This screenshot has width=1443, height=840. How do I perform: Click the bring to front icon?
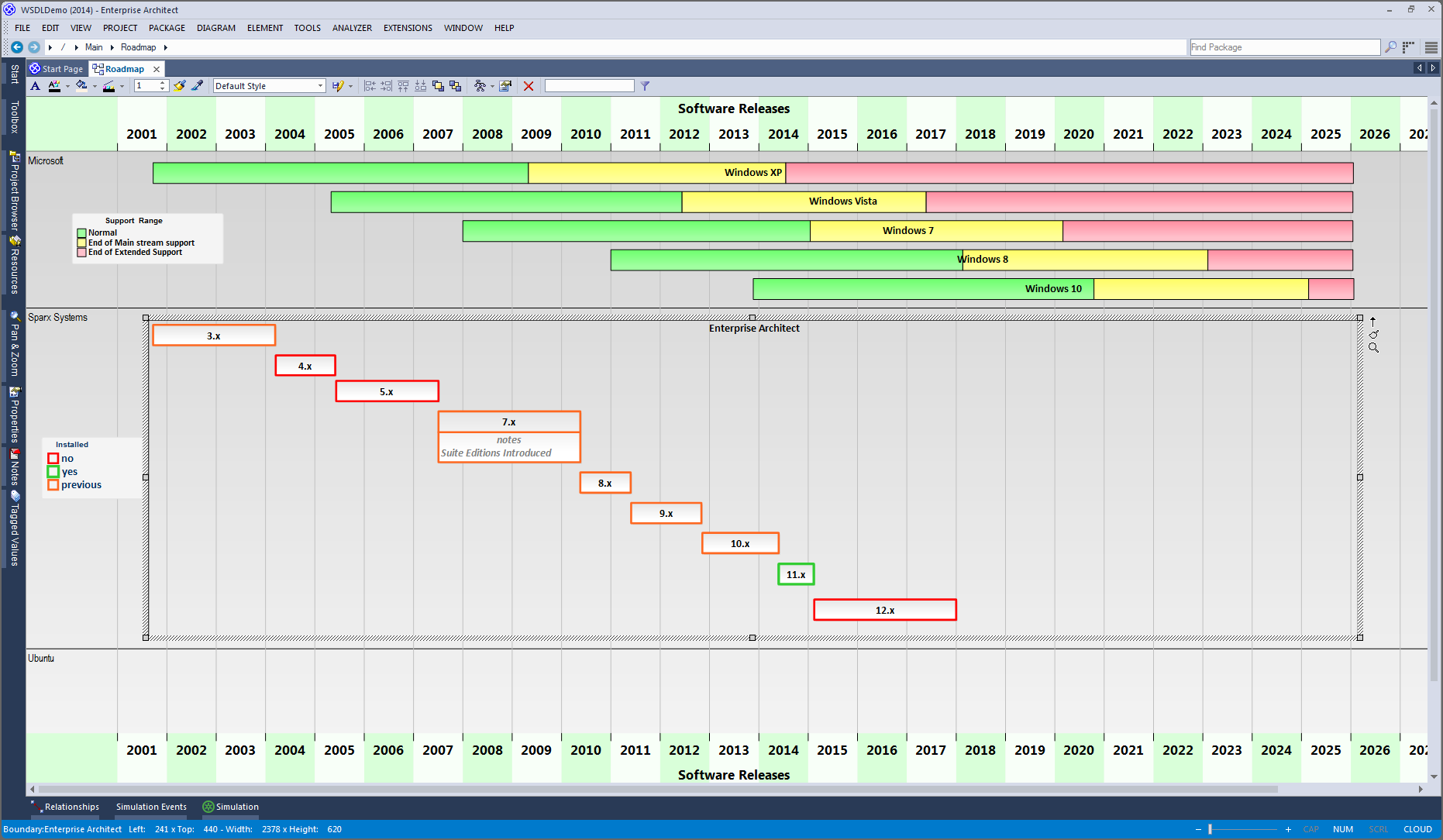click(438, 86)
